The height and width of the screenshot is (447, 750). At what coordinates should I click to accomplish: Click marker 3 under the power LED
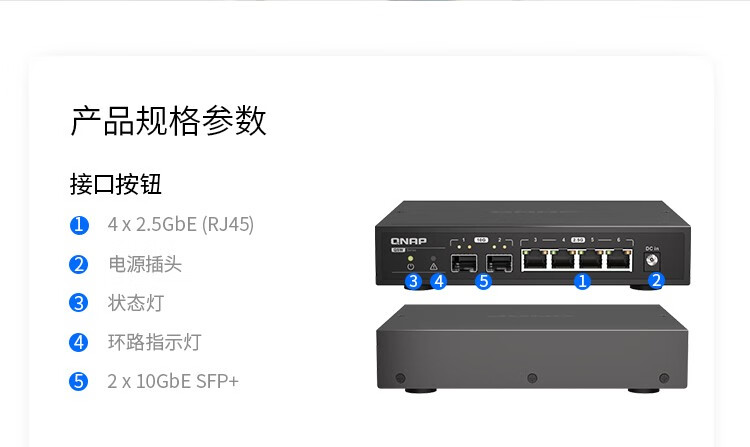413,282
